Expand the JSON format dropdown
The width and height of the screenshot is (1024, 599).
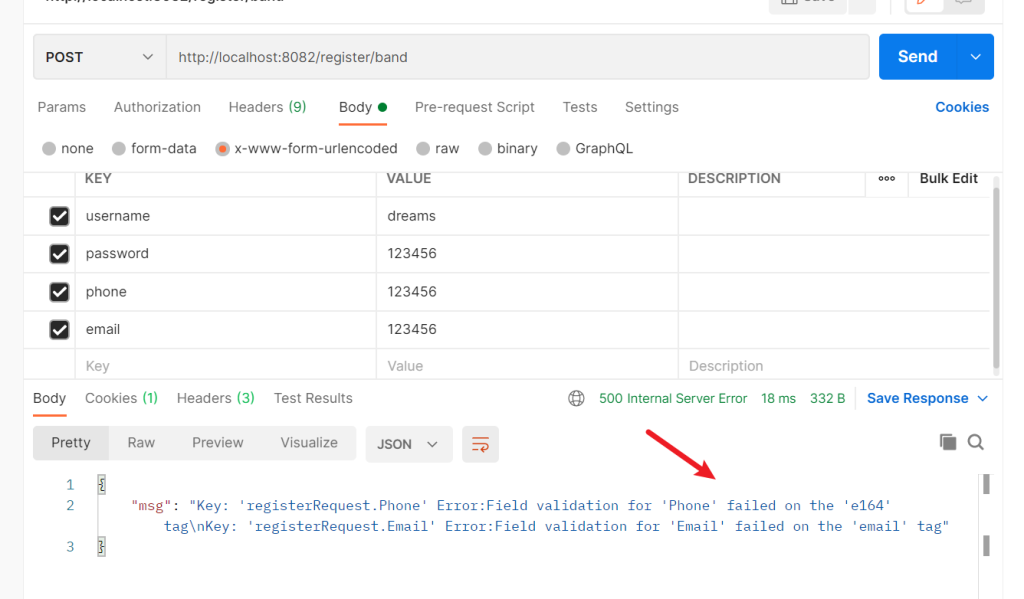pyautogui.click(x=409, y=444)
